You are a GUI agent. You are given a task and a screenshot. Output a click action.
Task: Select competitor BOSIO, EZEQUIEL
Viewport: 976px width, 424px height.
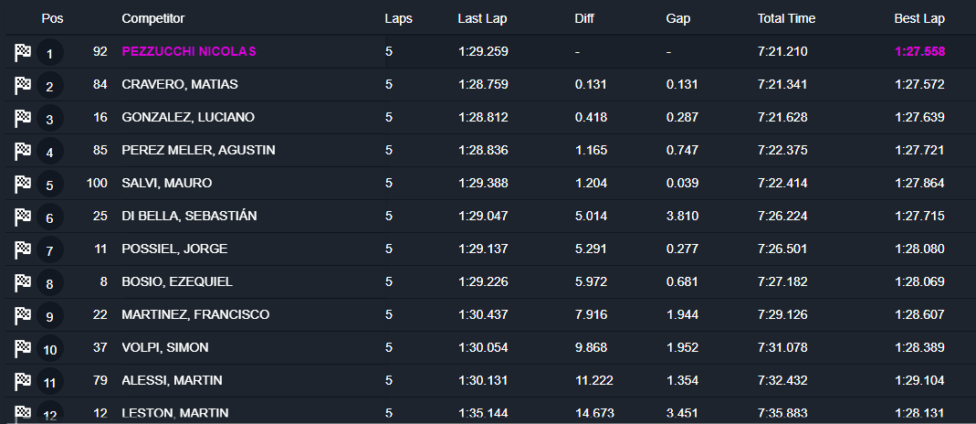[176, 282]
